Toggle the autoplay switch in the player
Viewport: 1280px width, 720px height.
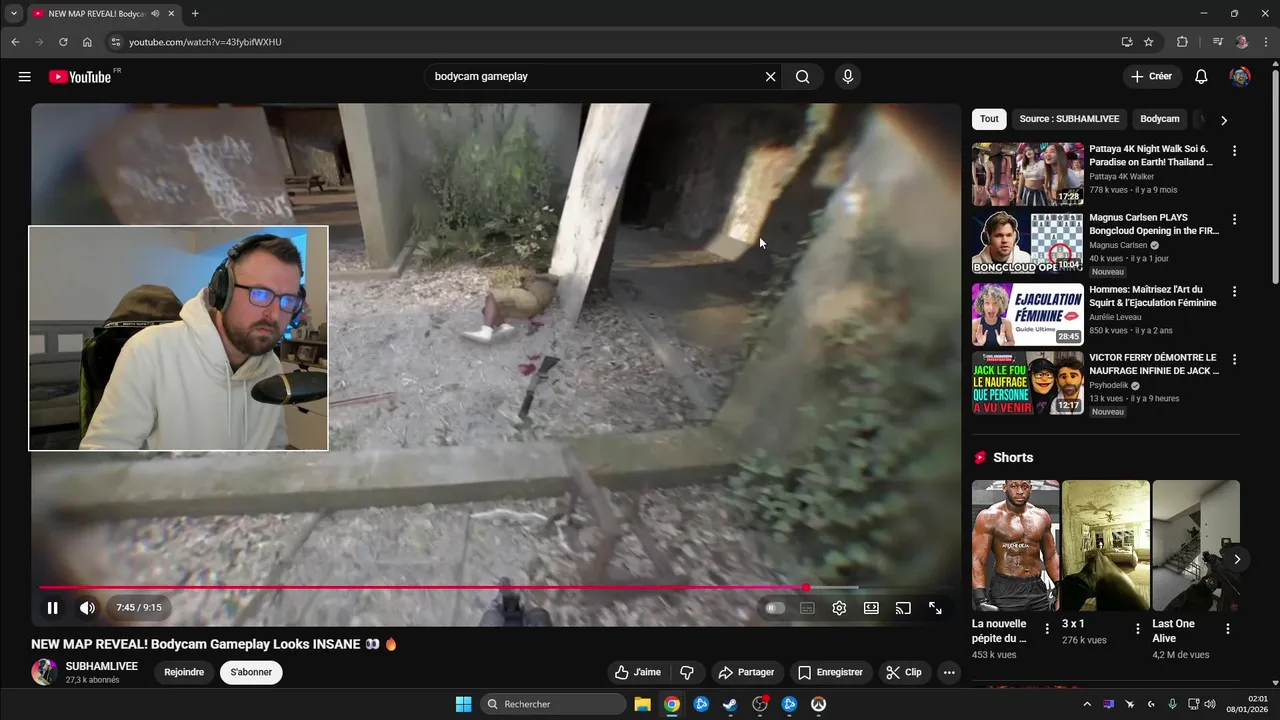[775, 608]
